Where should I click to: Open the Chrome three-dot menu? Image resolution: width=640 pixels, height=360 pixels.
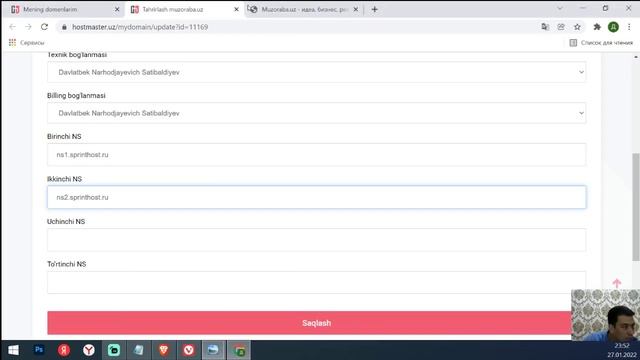click(x=629, y=27)
